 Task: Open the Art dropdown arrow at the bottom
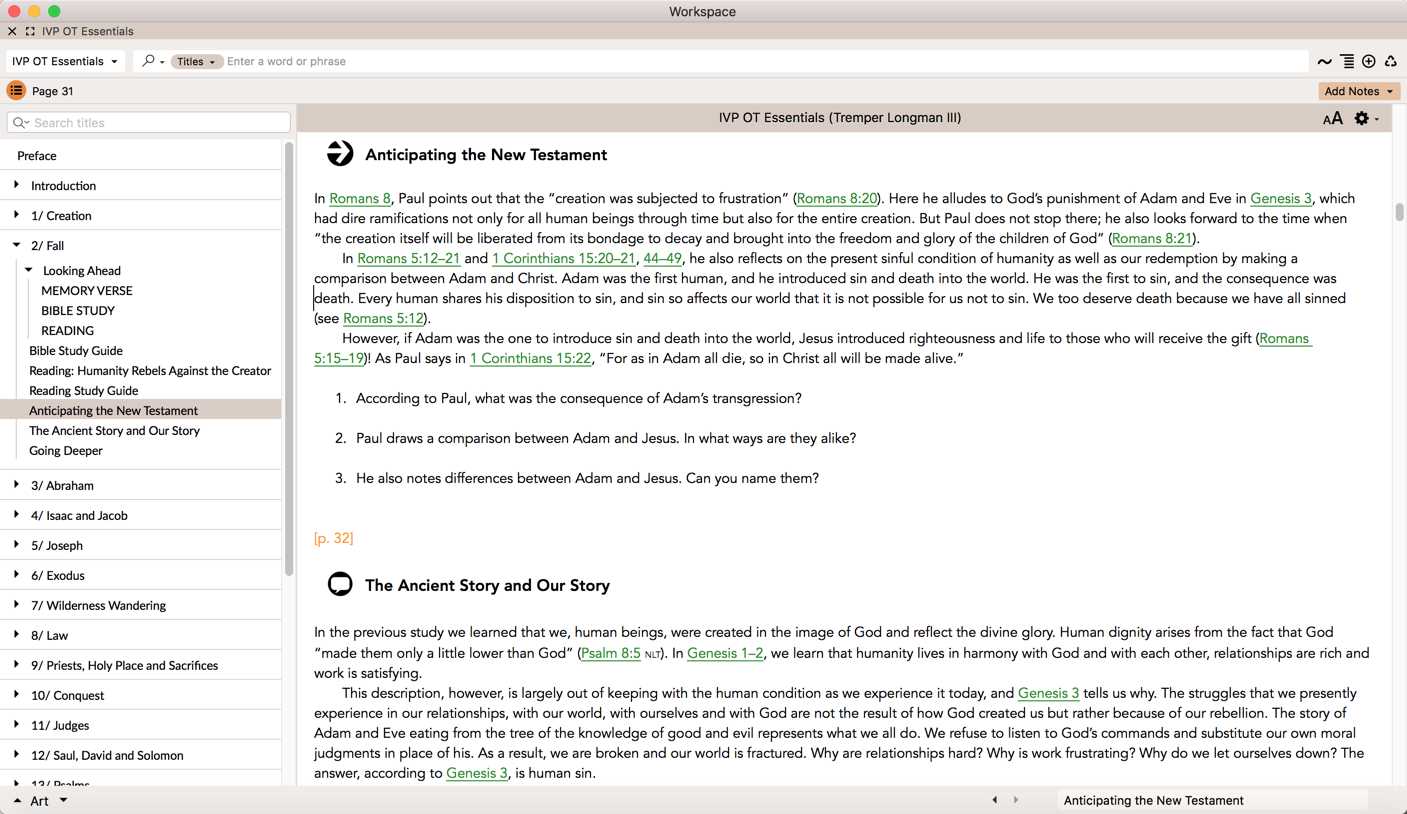[63, 801]
